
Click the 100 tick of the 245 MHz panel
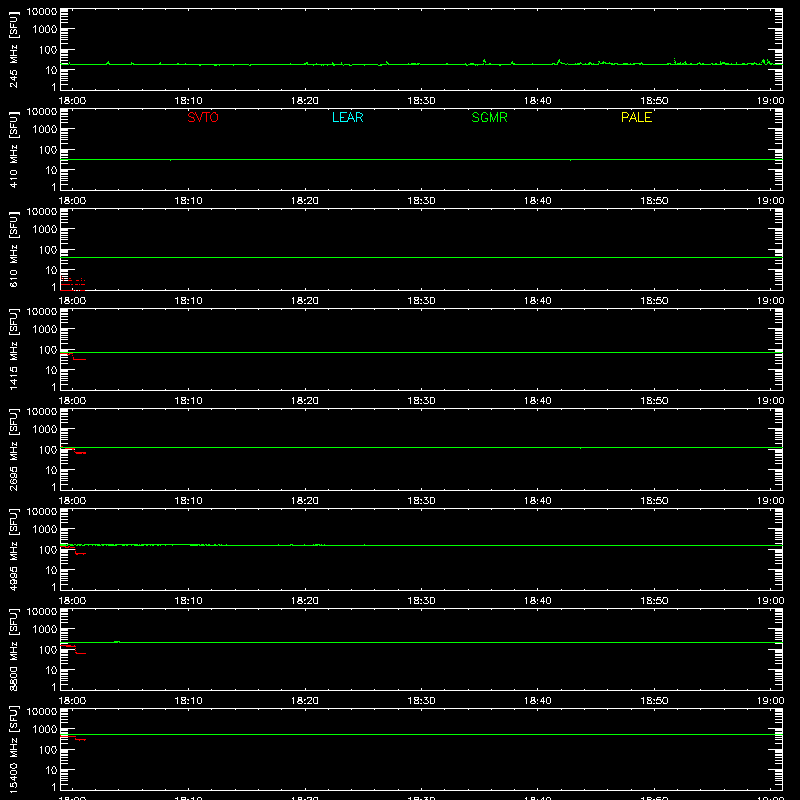click(x=48, y=50)
